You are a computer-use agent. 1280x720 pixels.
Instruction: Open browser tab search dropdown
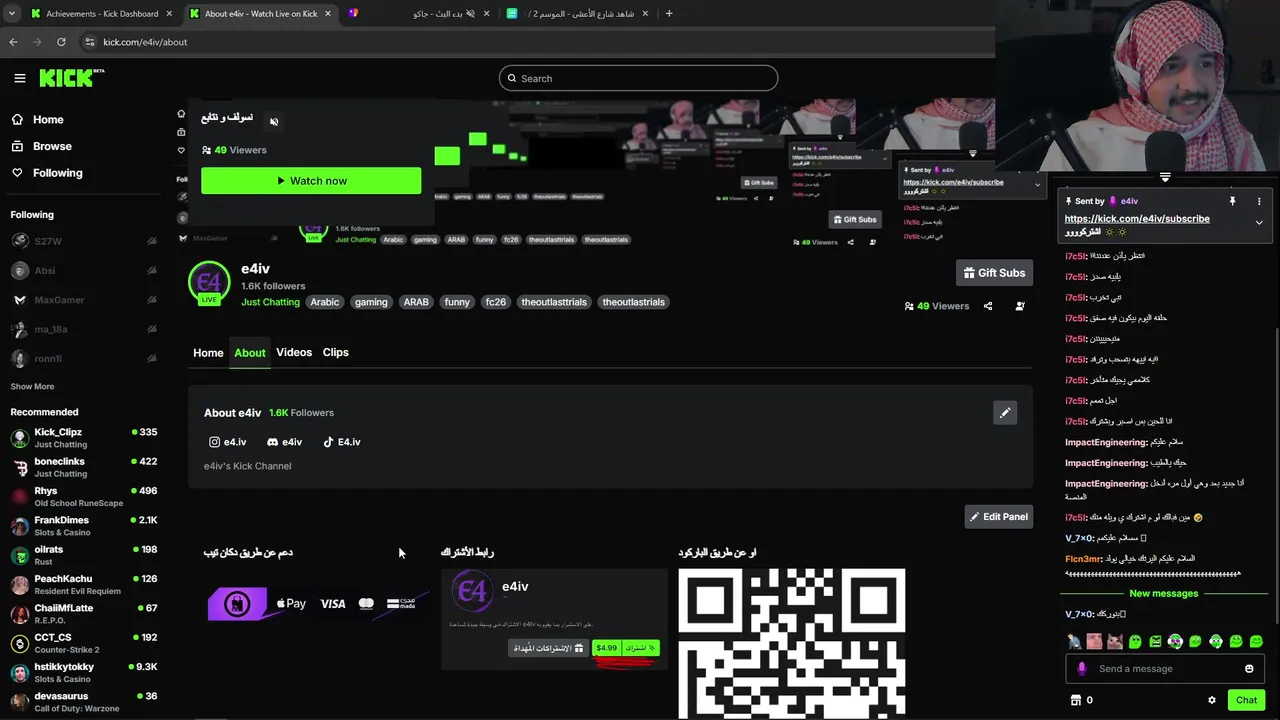tap(11, 14)
